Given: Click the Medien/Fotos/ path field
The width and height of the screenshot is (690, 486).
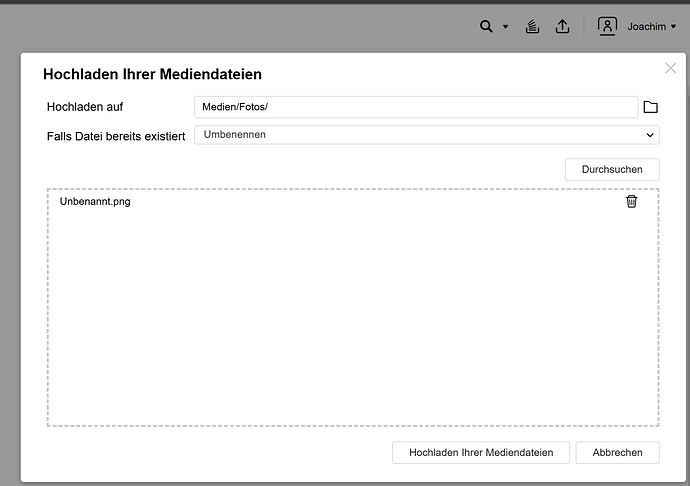Looking at the screenshot, I should tap(415, 107).
